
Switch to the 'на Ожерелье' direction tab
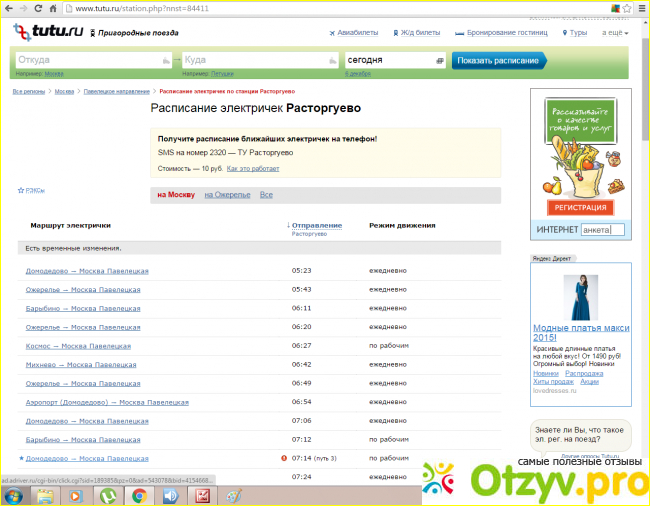point(227,194)
